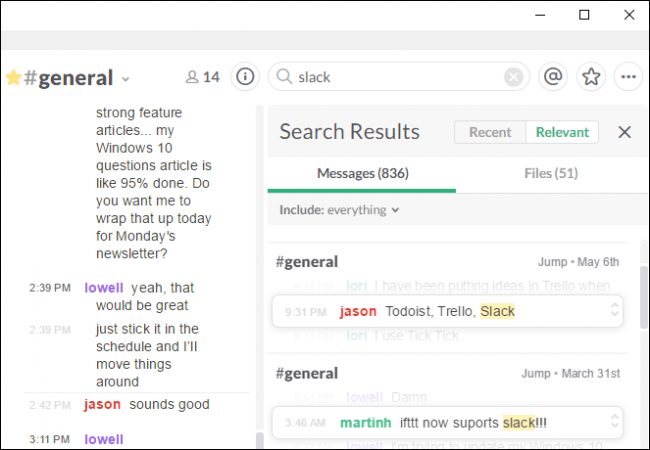
Task: Expand the Include: everything dropdown
Action: (x=339, y=210)
